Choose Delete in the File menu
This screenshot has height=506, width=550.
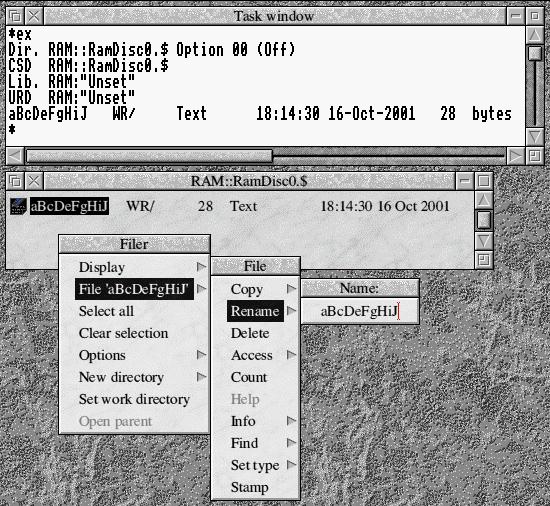250,333
